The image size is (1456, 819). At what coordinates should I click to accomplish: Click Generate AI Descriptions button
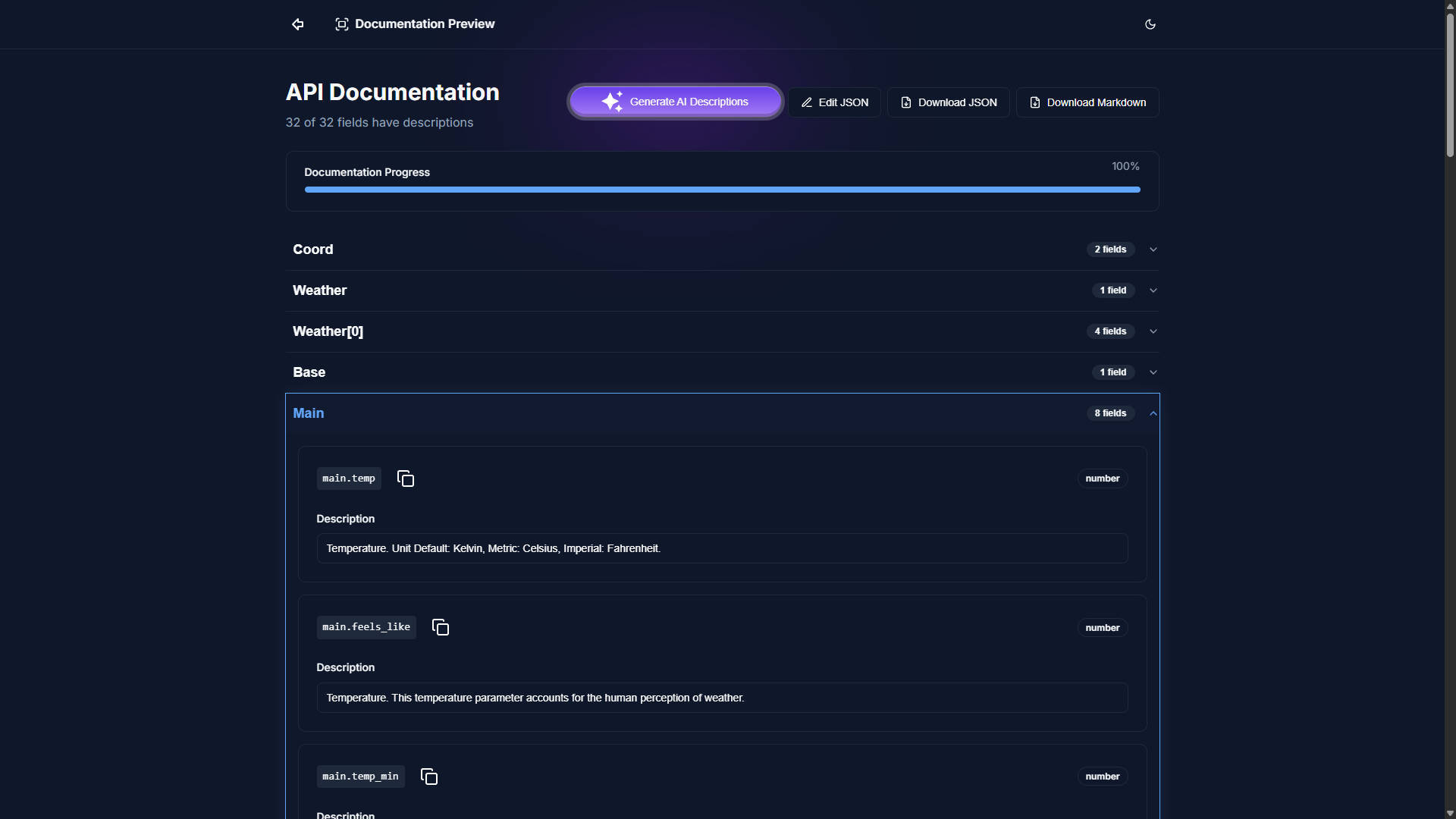(x=675, y=102)
